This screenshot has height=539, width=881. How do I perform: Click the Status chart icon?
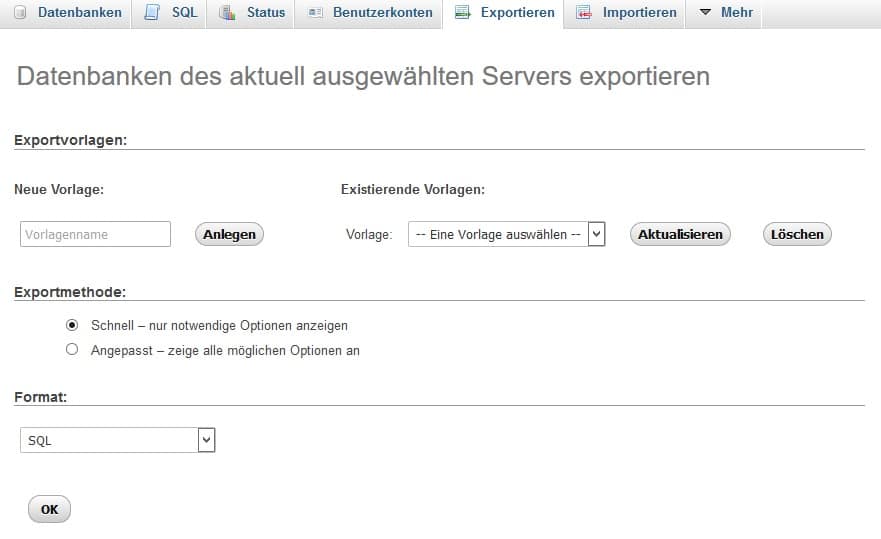[227, 13]
